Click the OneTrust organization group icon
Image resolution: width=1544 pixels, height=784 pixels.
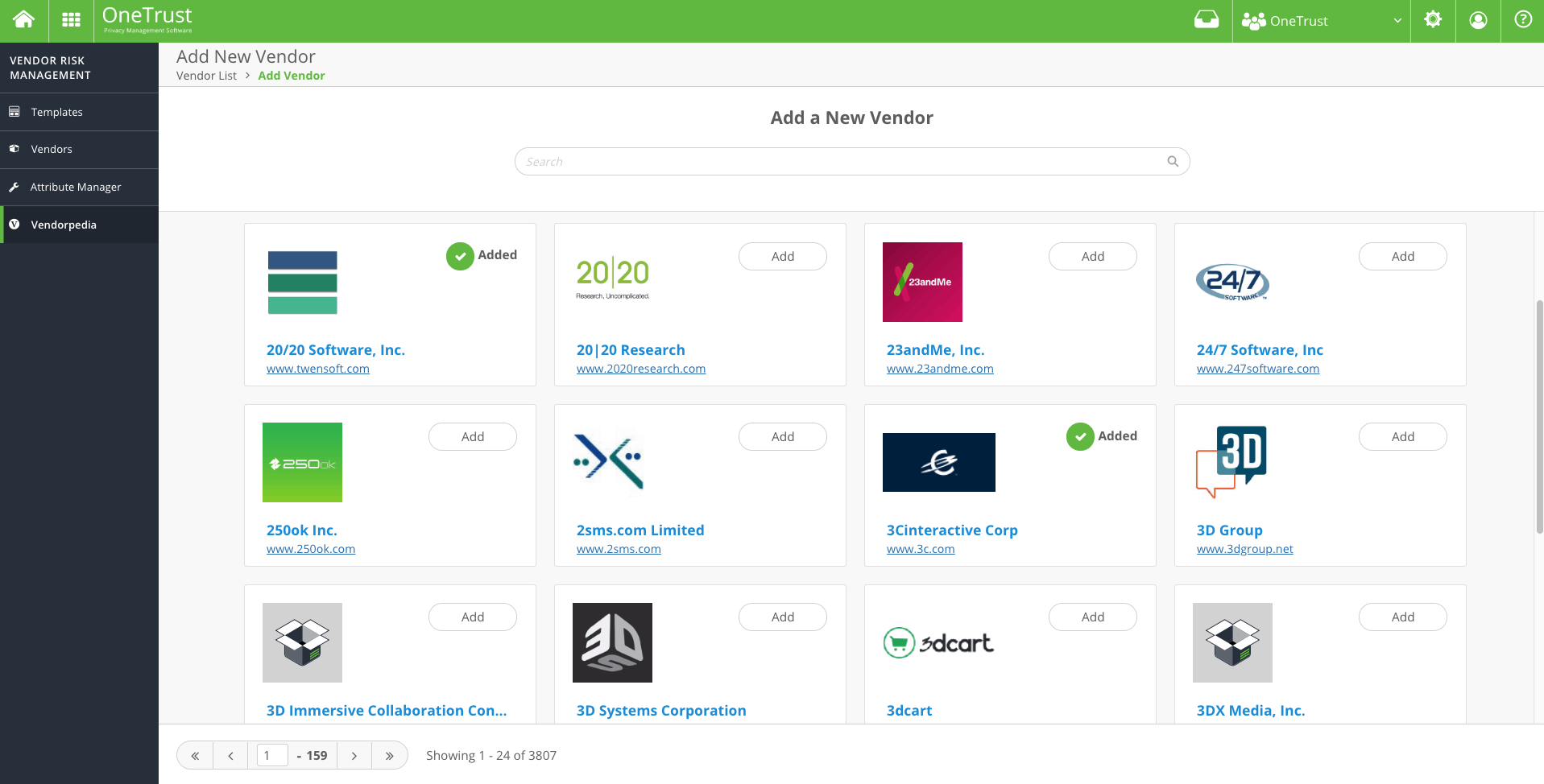pos(1254,21)
